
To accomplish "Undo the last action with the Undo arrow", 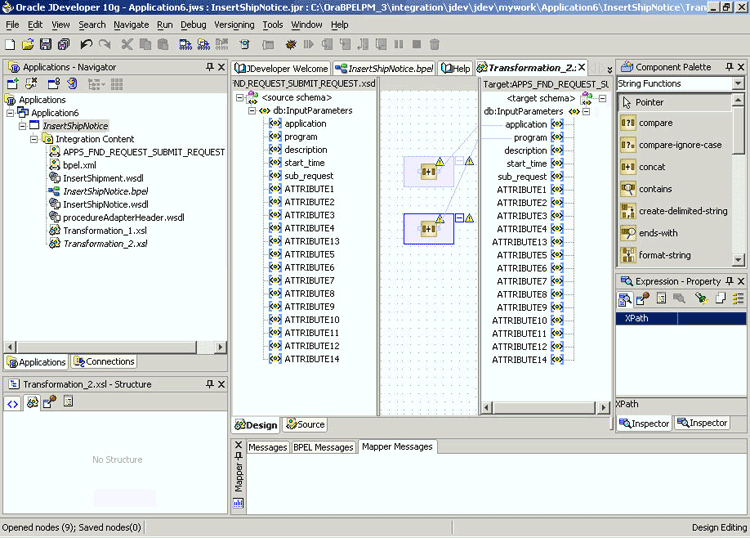I will pos(86,44).
